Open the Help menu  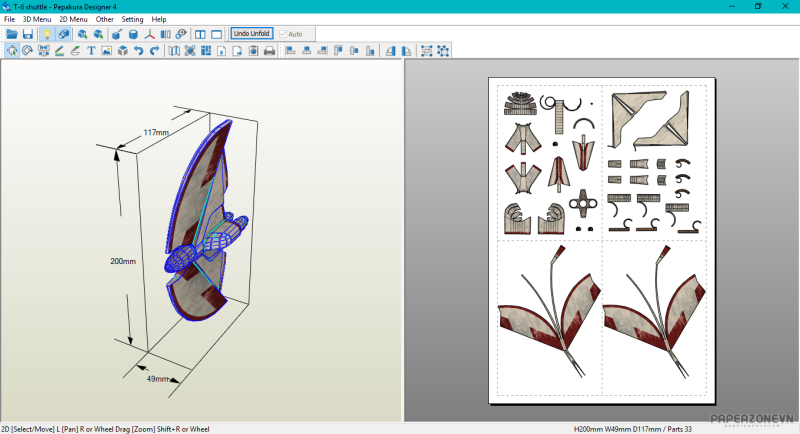[159, 19]
